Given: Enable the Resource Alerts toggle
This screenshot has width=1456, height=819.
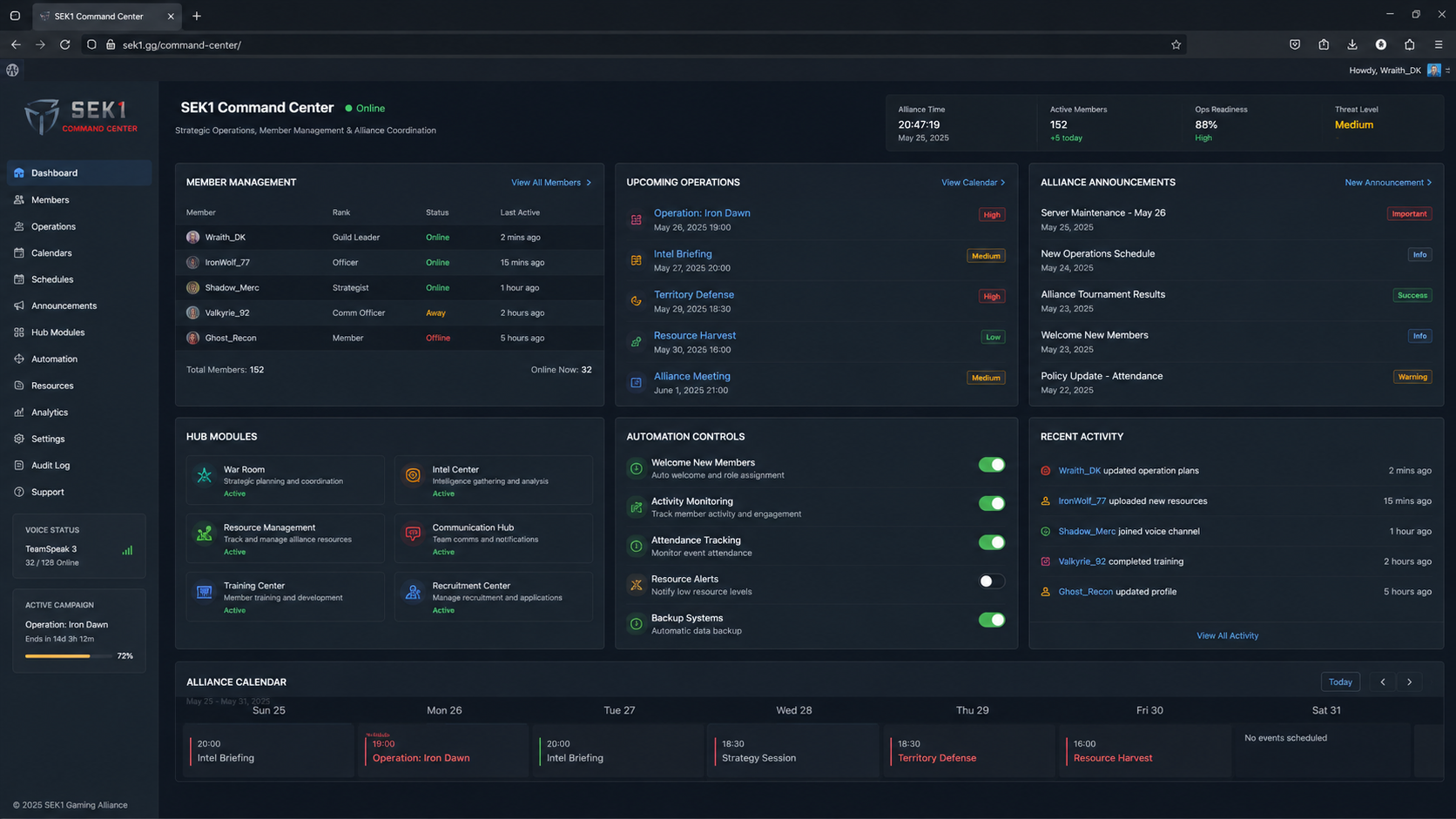Looking at the screenshot, I should coord(991,581).
